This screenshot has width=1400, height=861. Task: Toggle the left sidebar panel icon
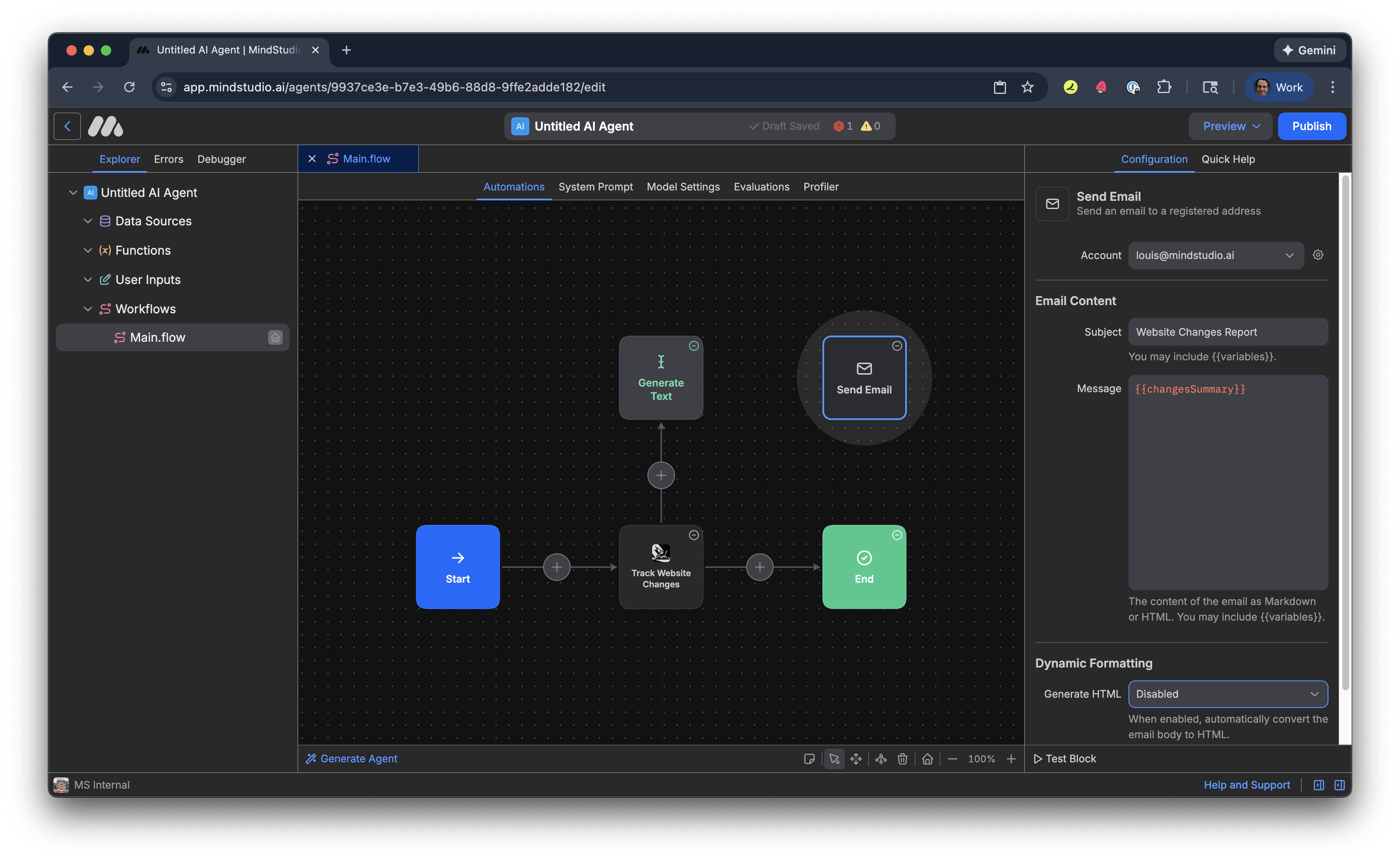[1319, 785]
